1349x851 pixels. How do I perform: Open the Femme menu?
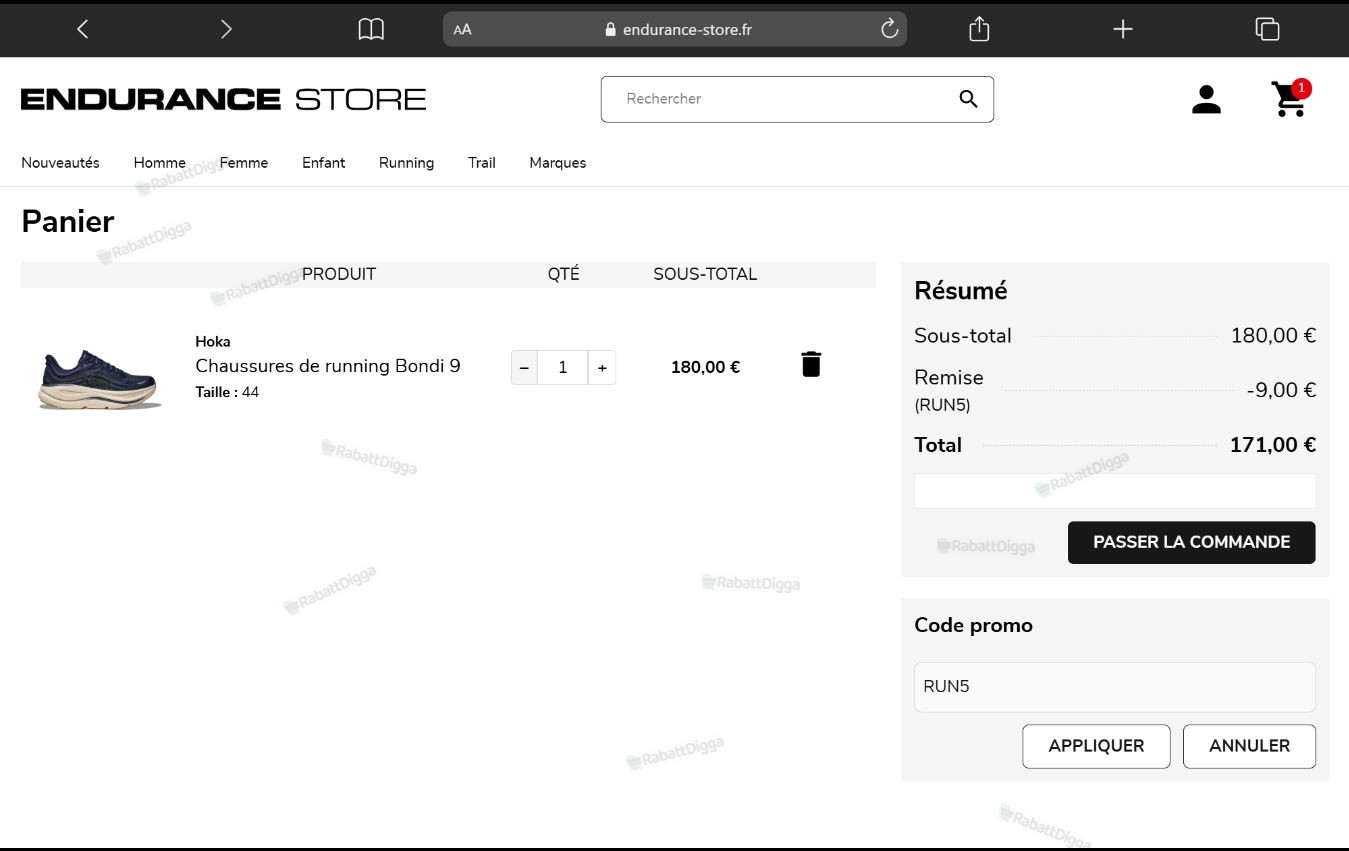244,162
